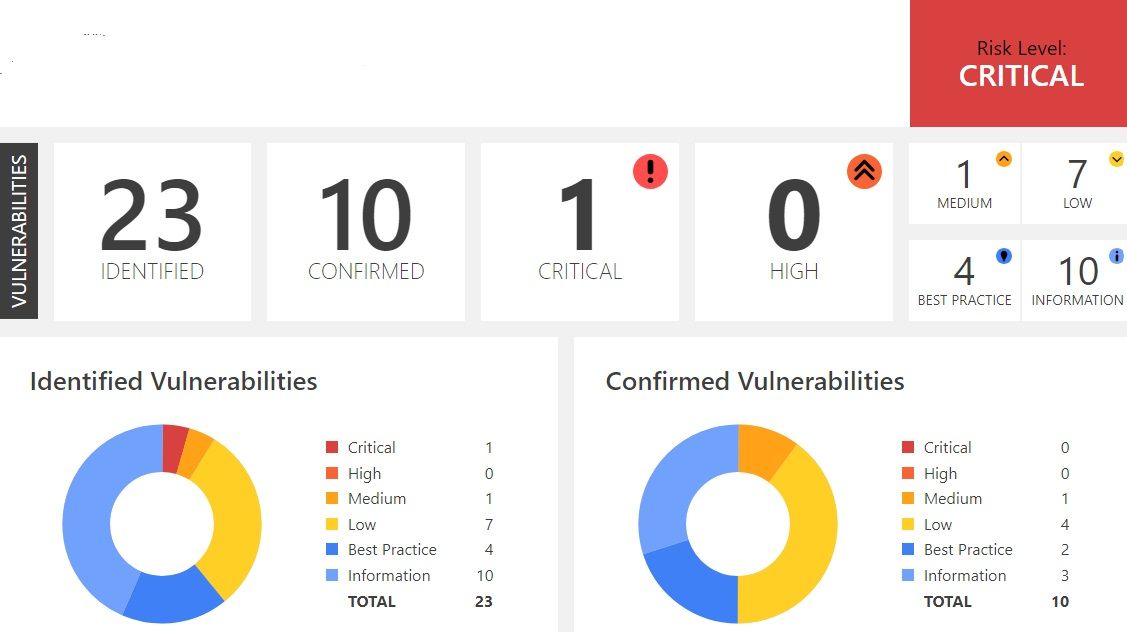Click Information swatch in Confirmed legend
The image size is (1127, 632).
click(908, 575)
